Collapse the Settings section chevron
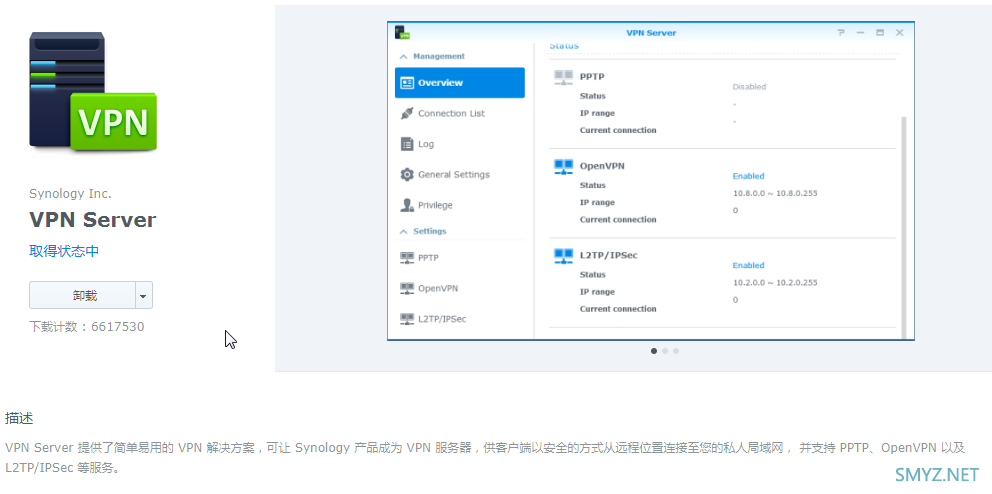The image size is (992, 494). (x=403, y=232)
